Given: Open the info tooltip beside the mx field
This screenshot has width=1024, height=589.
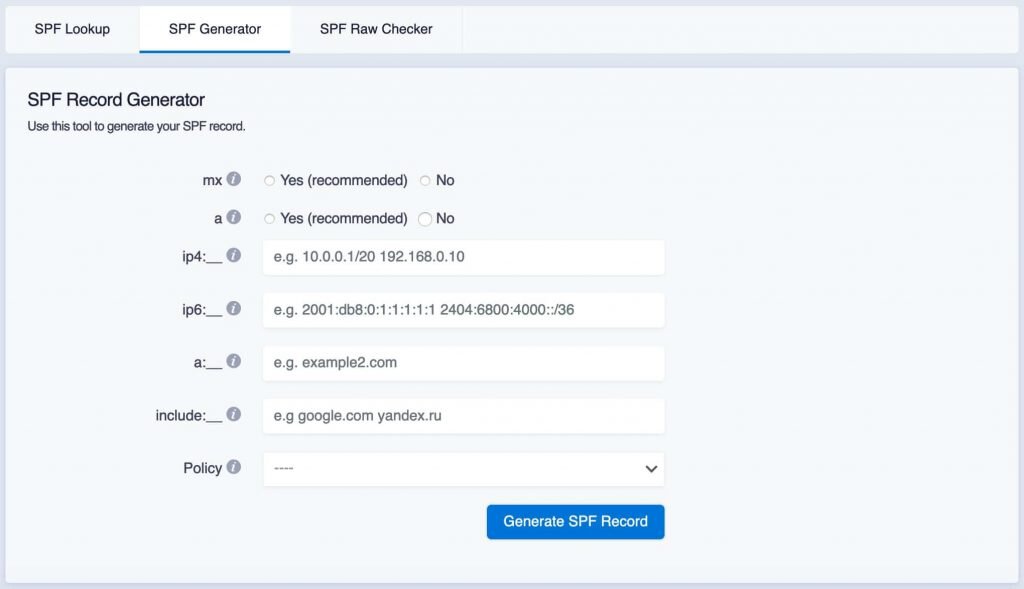Looking at the screenshot, I should click(234, 179).
